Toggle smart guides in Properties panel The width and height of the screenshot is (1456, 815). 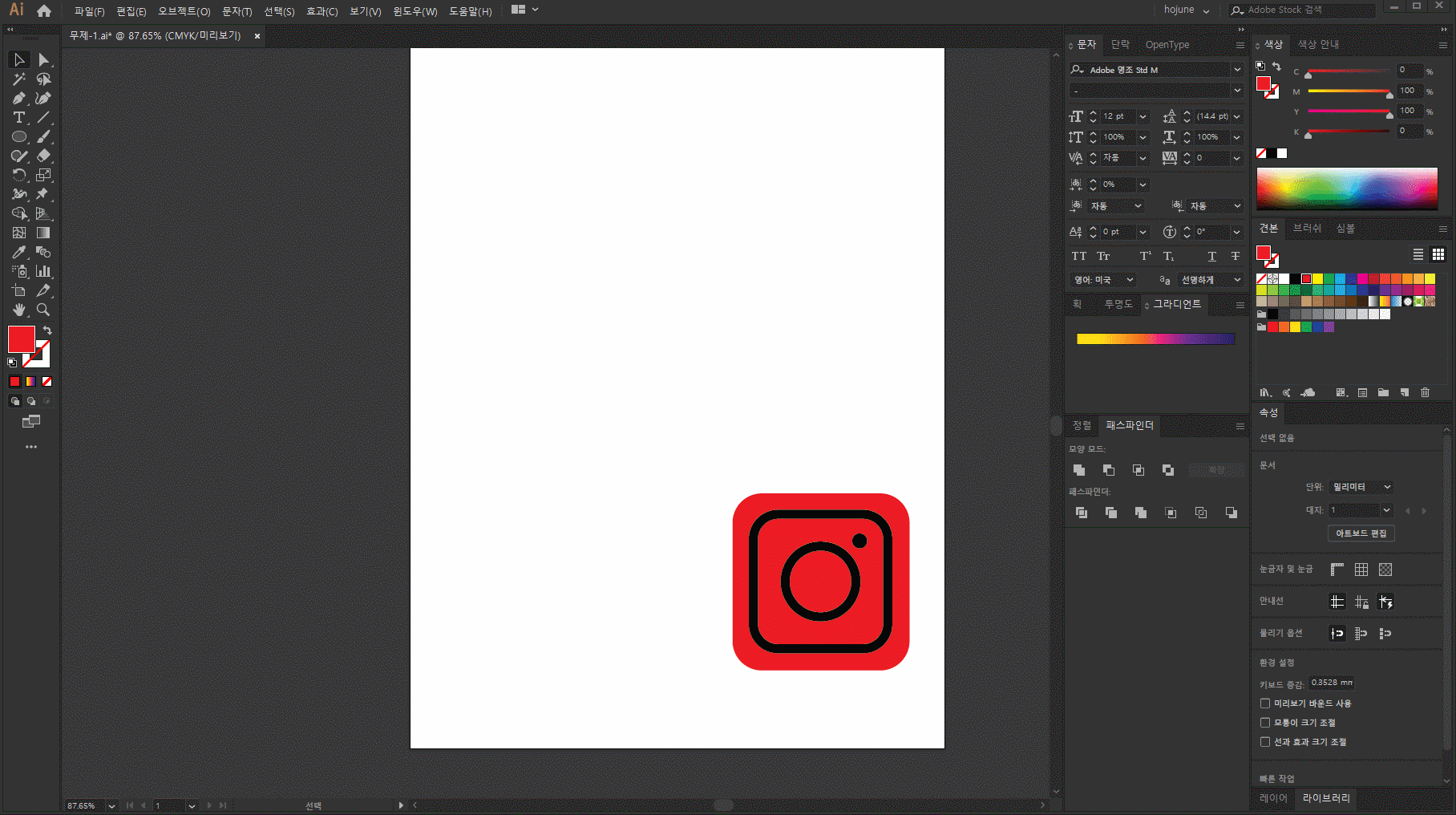1385,602
